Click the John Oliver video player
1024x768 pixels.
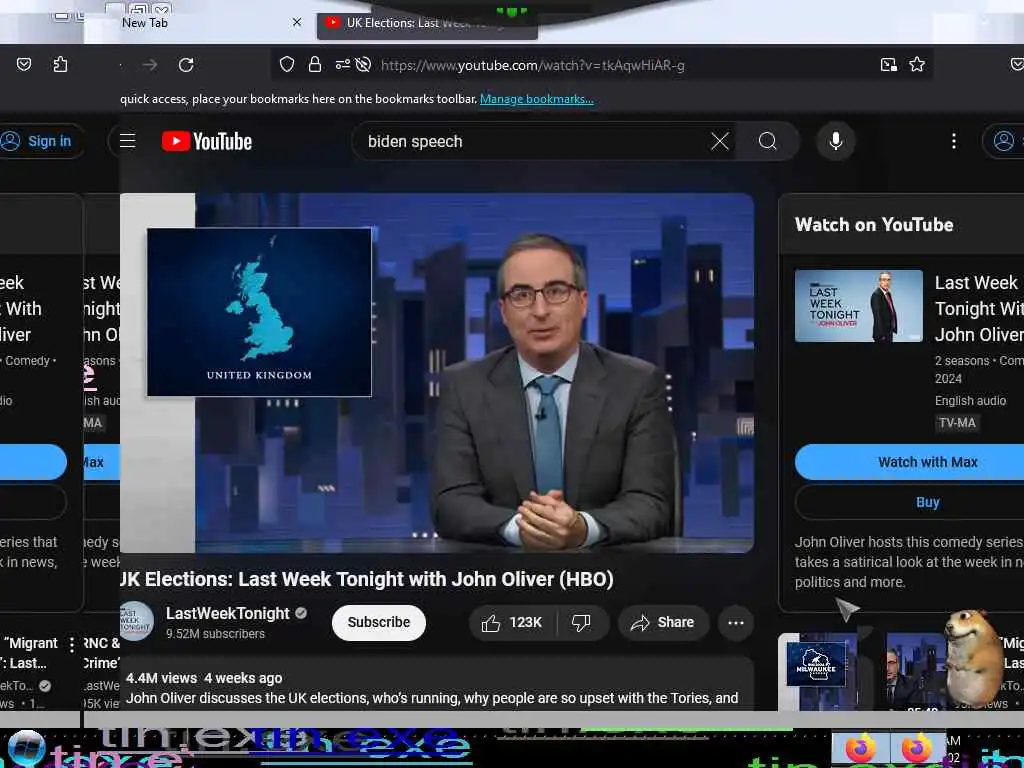437,373
